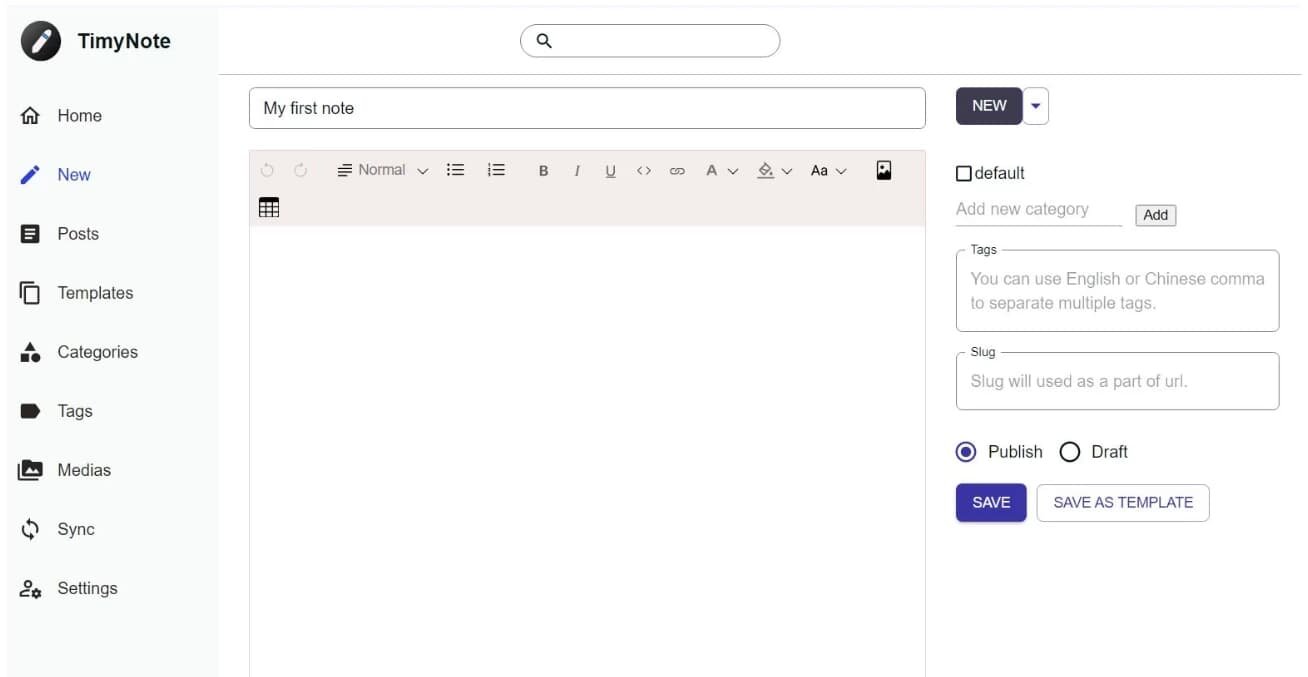Image resolution: width=1308 pixels, height=677 pixels.
Task: Click the SAVE AS TEMPLATE button
Action: coord(1122,502)
